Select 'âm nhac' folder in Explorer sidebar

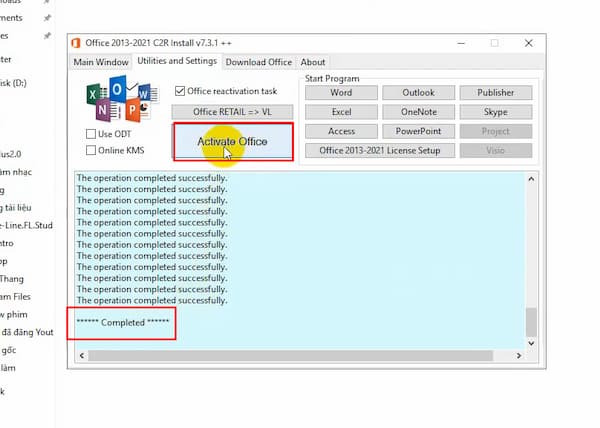coord(16,172)
